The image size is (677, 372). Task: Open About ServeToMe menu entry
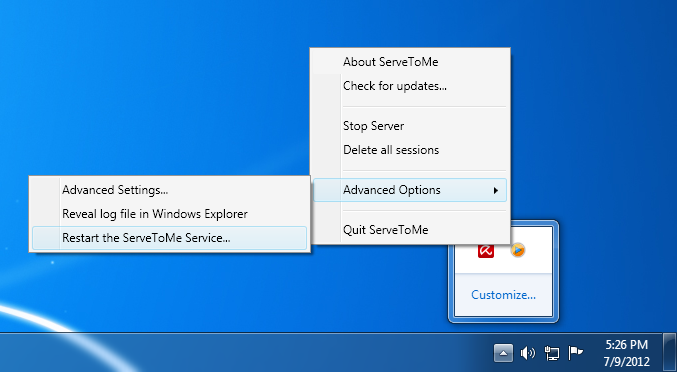point(410,62)
